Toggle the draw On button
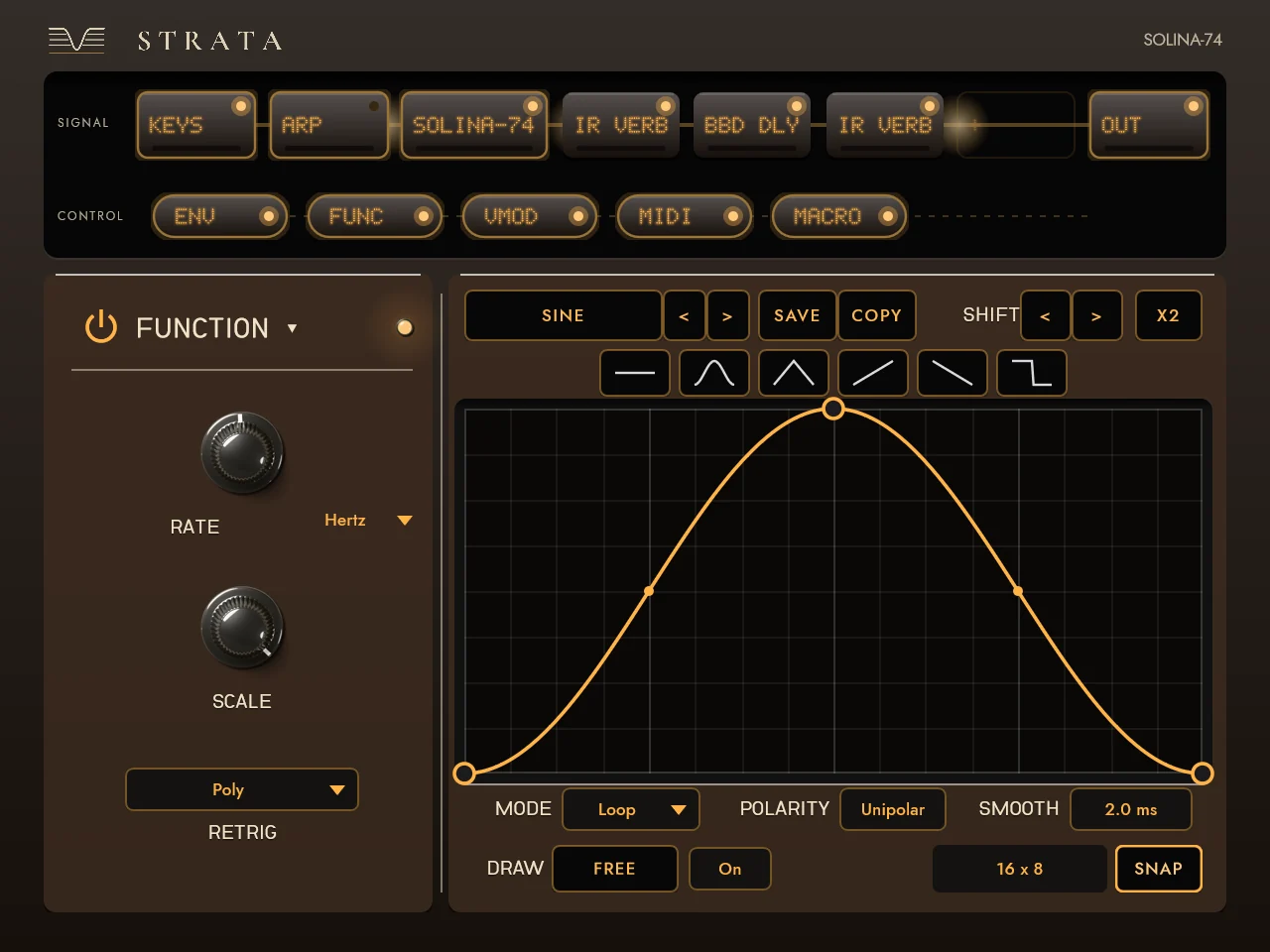Viewport: 1270px width, 952px height. pos(729,869)
